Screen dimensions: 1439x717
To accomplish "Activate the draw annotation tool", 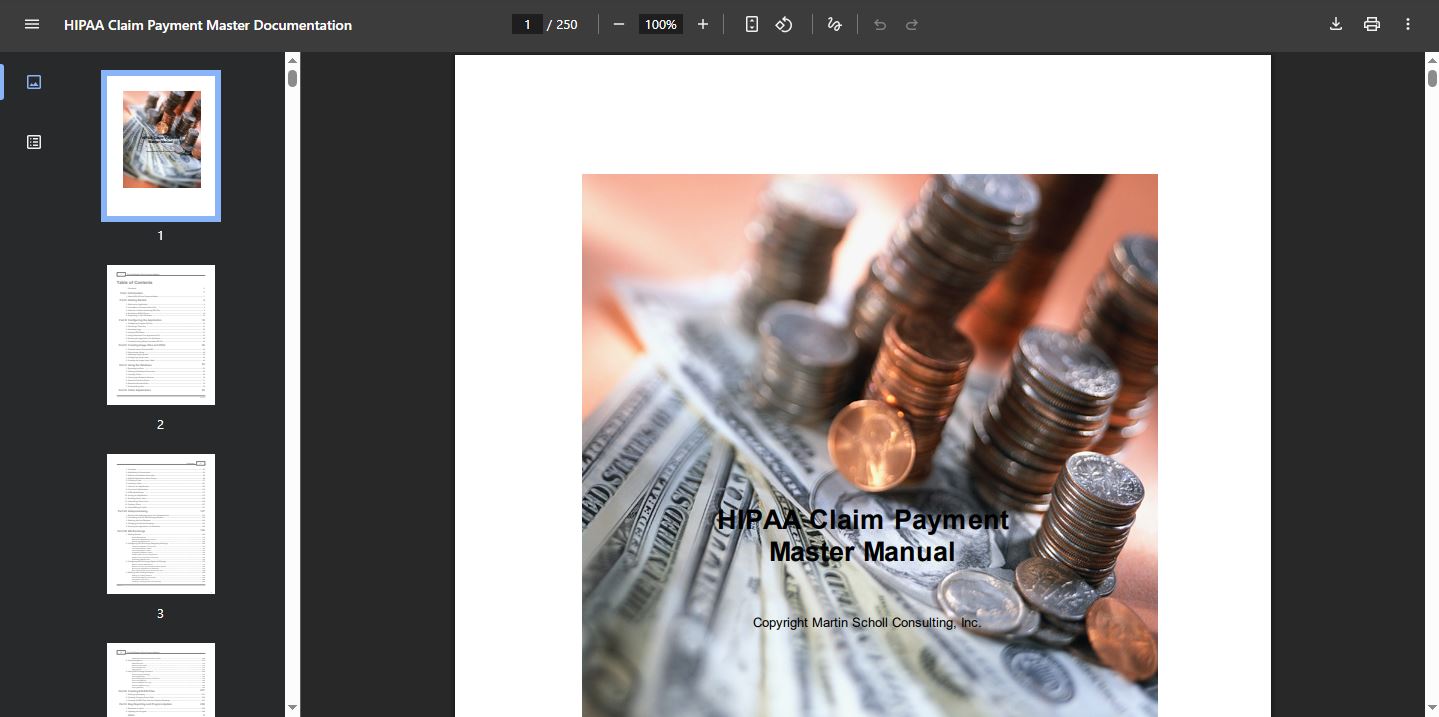I will [x=834, y=24].
